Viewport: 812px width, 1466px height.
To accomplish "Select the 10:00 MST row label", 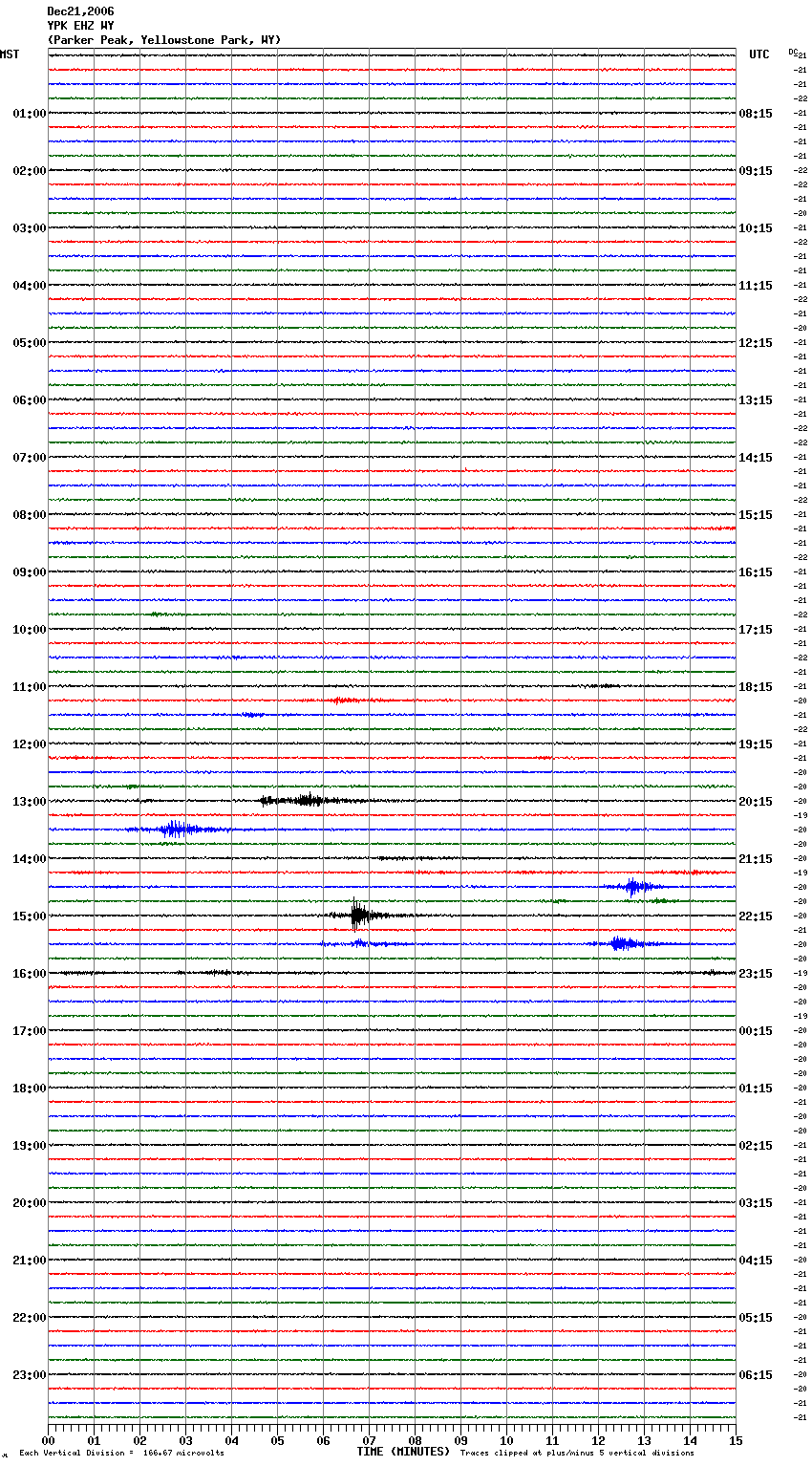I will coord(30,630).
